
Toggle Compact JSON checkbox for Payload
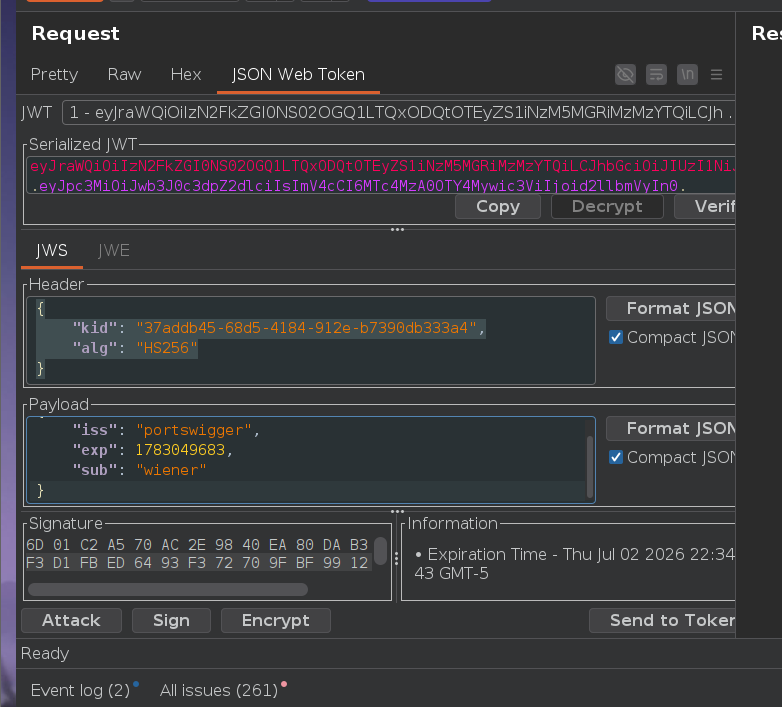(x=616, y=457)
